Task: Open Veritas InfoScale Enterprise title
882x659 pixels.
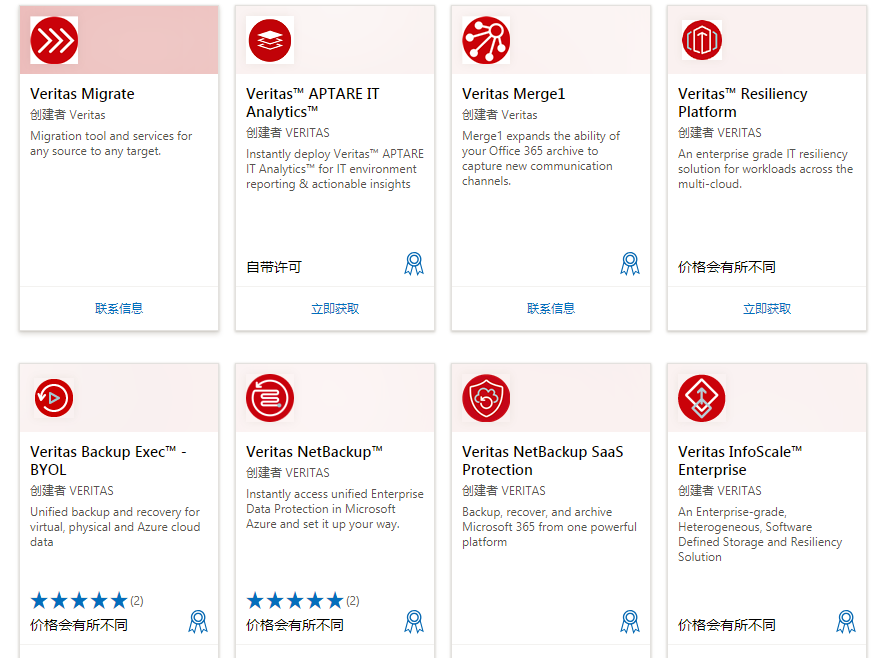Action: click(x=740, y=461)
